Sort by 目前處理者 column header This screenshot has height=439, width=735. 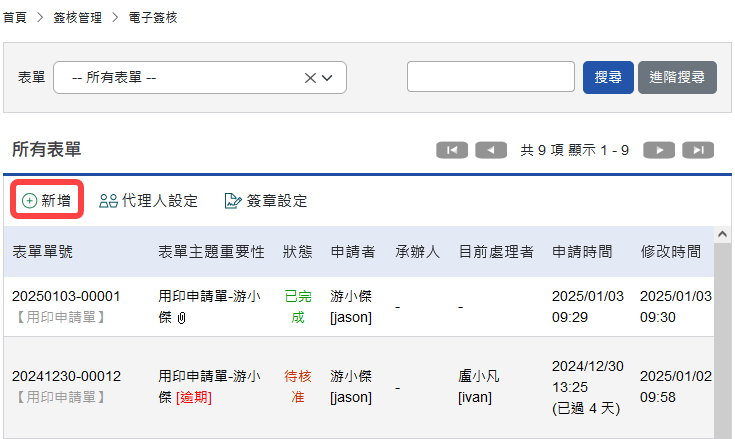[496, 252]
